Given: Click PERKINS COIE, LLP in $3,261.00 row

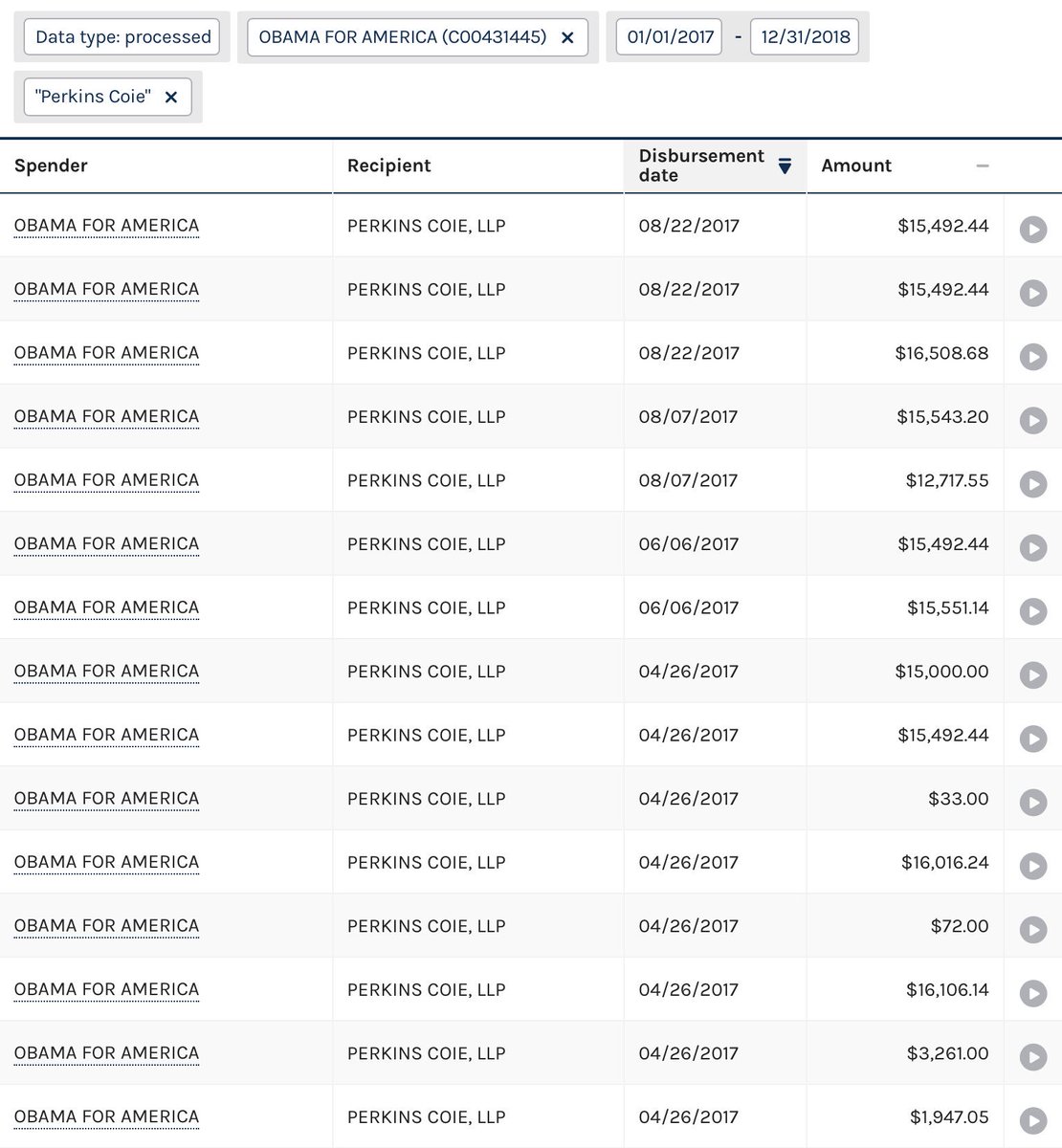Looking at the screenshot, I should (426, 1052).
